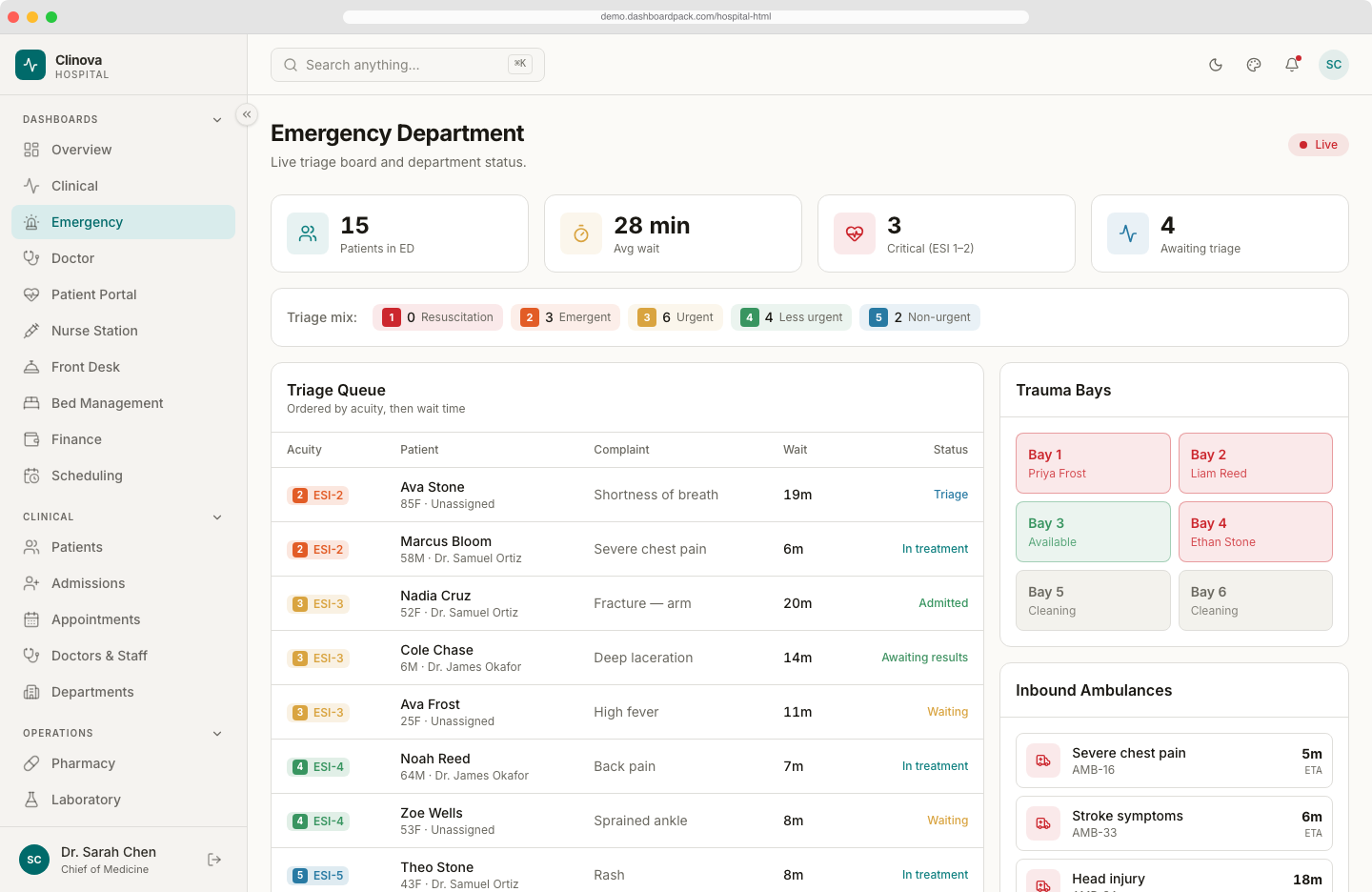Click the Live status badge
The height and width of the screenshot is (892, 1372).
tap(1319, 145)
